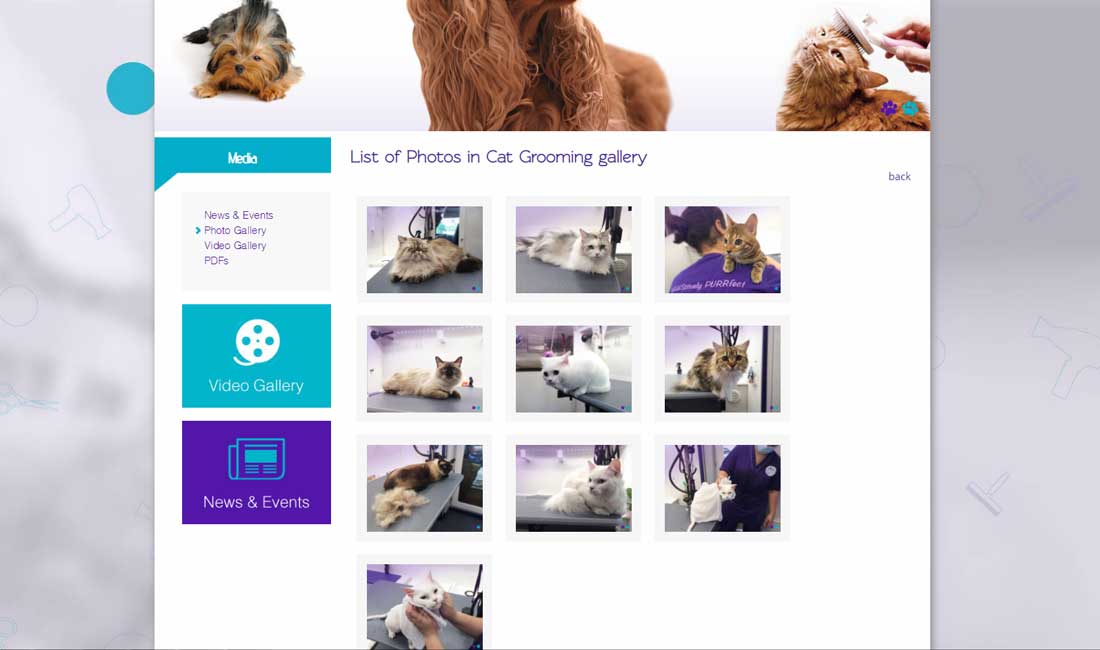Open Photo Gallery in the sidebar menu
The image size is (1100, 650).
coord(235,230)
